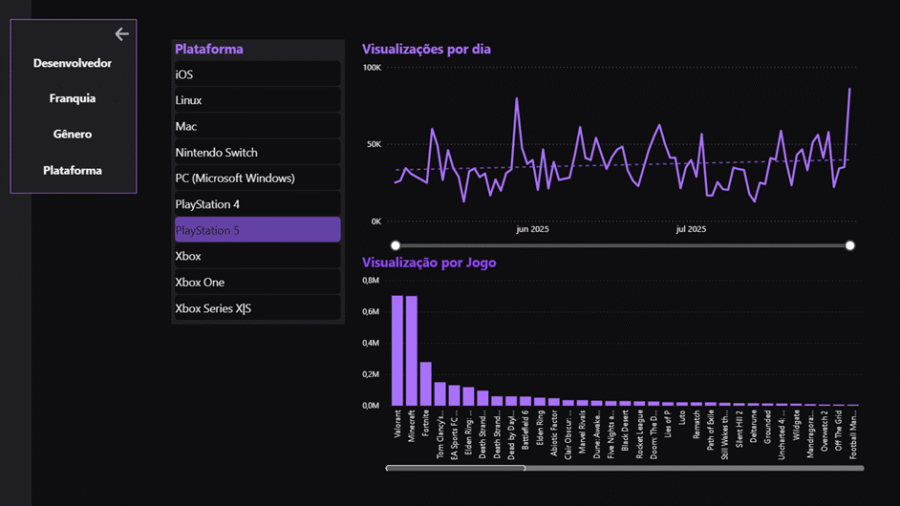Screen dimensions: 900x506
Task: Switch to the Gênero filter
Action: point(72,134)
